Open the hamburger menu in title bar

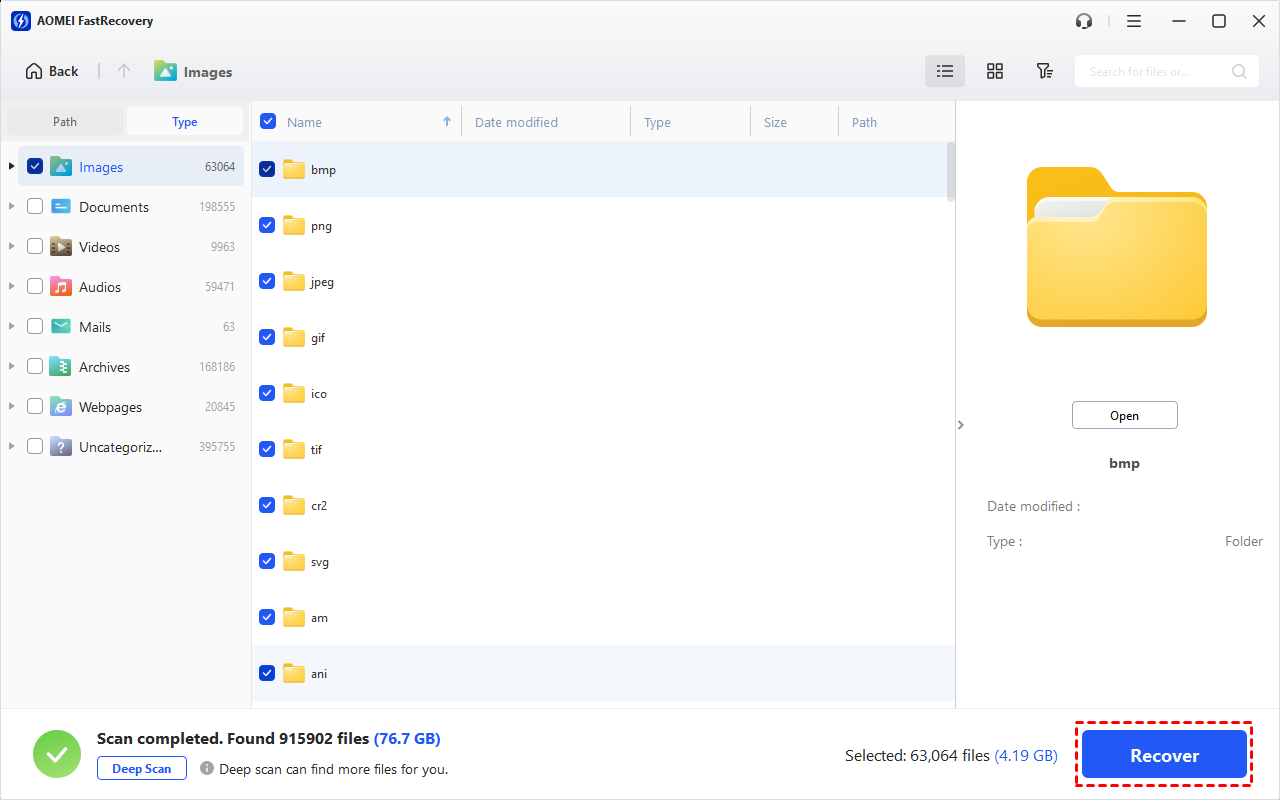click(1134, 21)
